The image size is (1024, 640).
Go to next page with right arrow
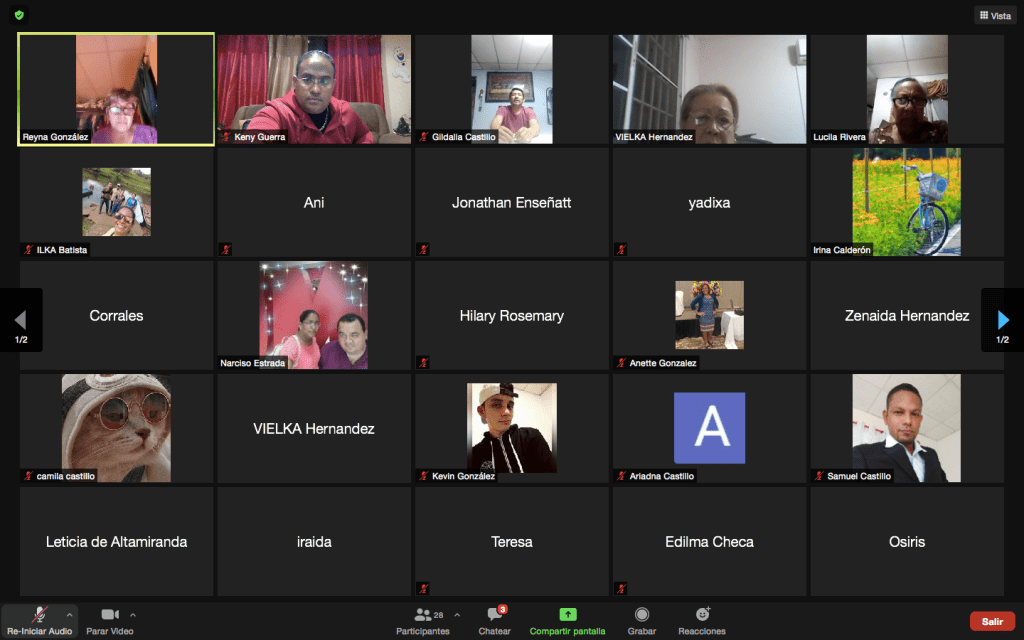click(1003, 320)
